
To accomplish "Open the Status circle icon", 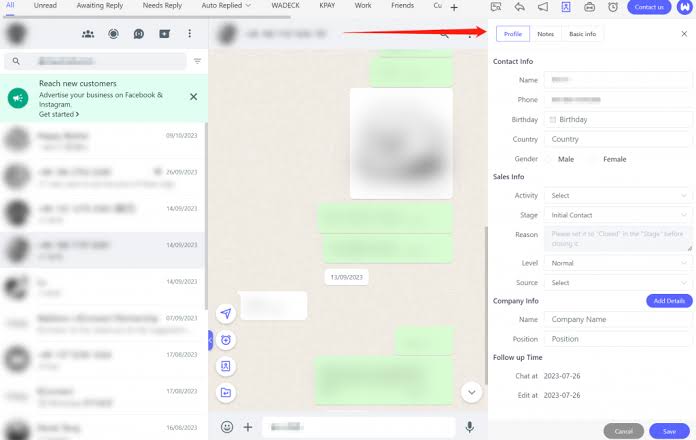I will pyautogui.click(x=113, y=34).
